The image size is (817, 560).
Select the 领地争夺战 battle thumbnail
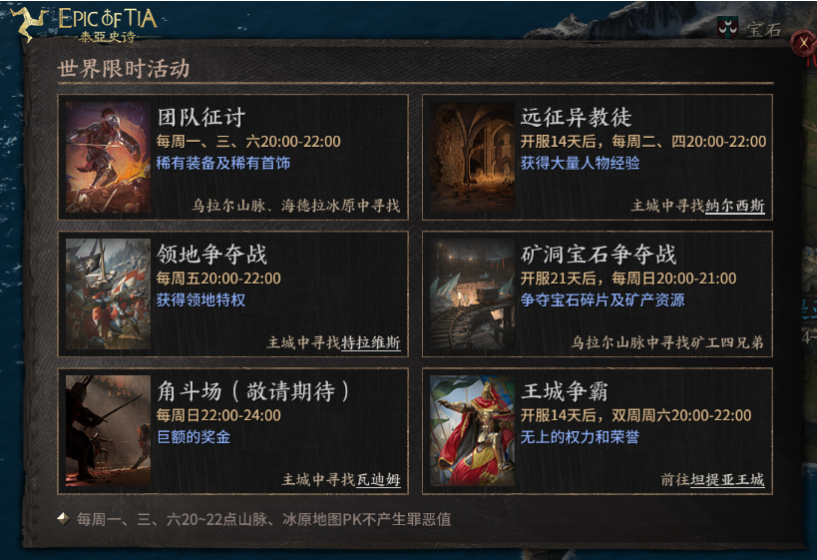(x=108, y=294)
